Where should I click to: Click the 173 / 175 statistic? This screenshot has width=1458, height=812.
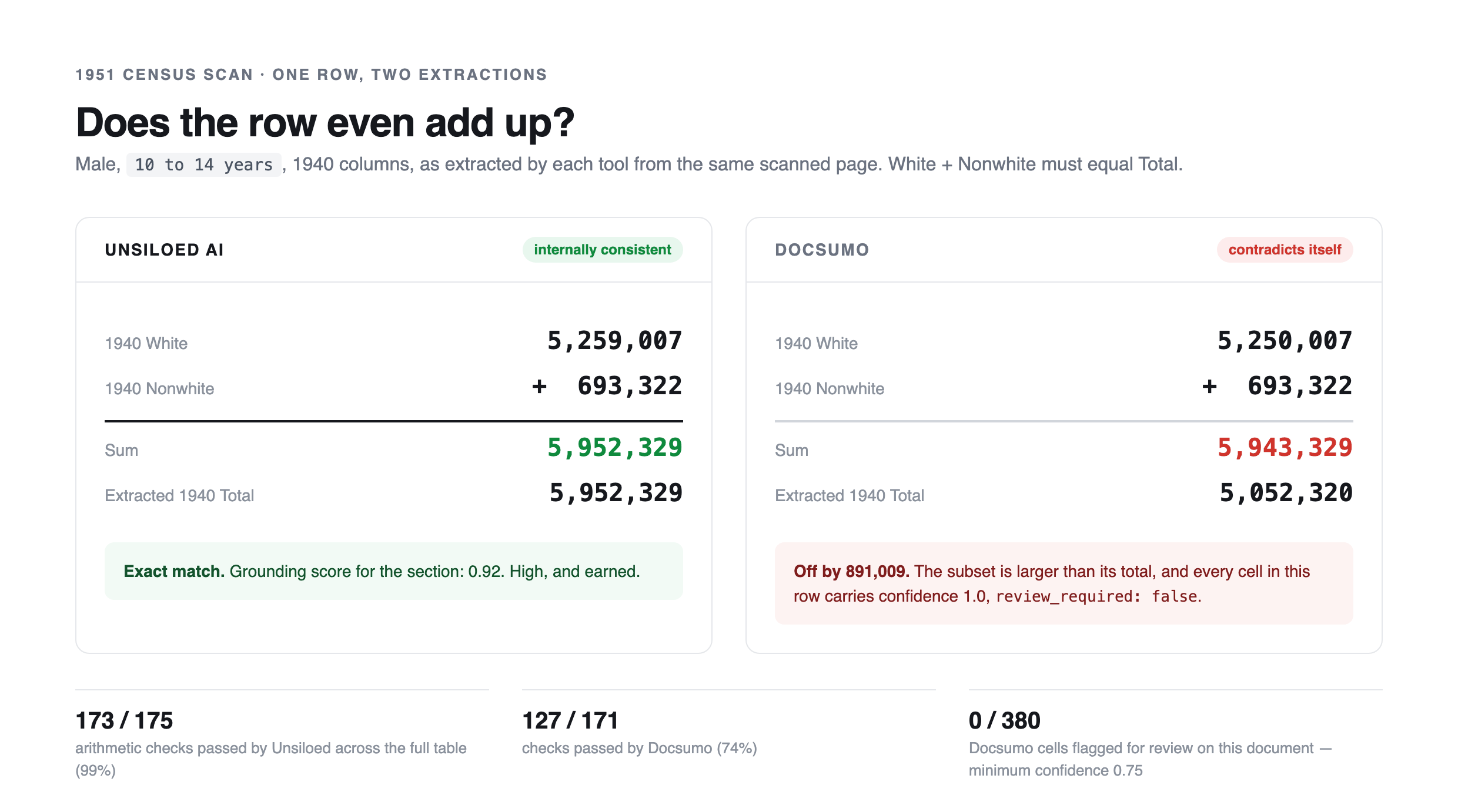click(124, 720)
